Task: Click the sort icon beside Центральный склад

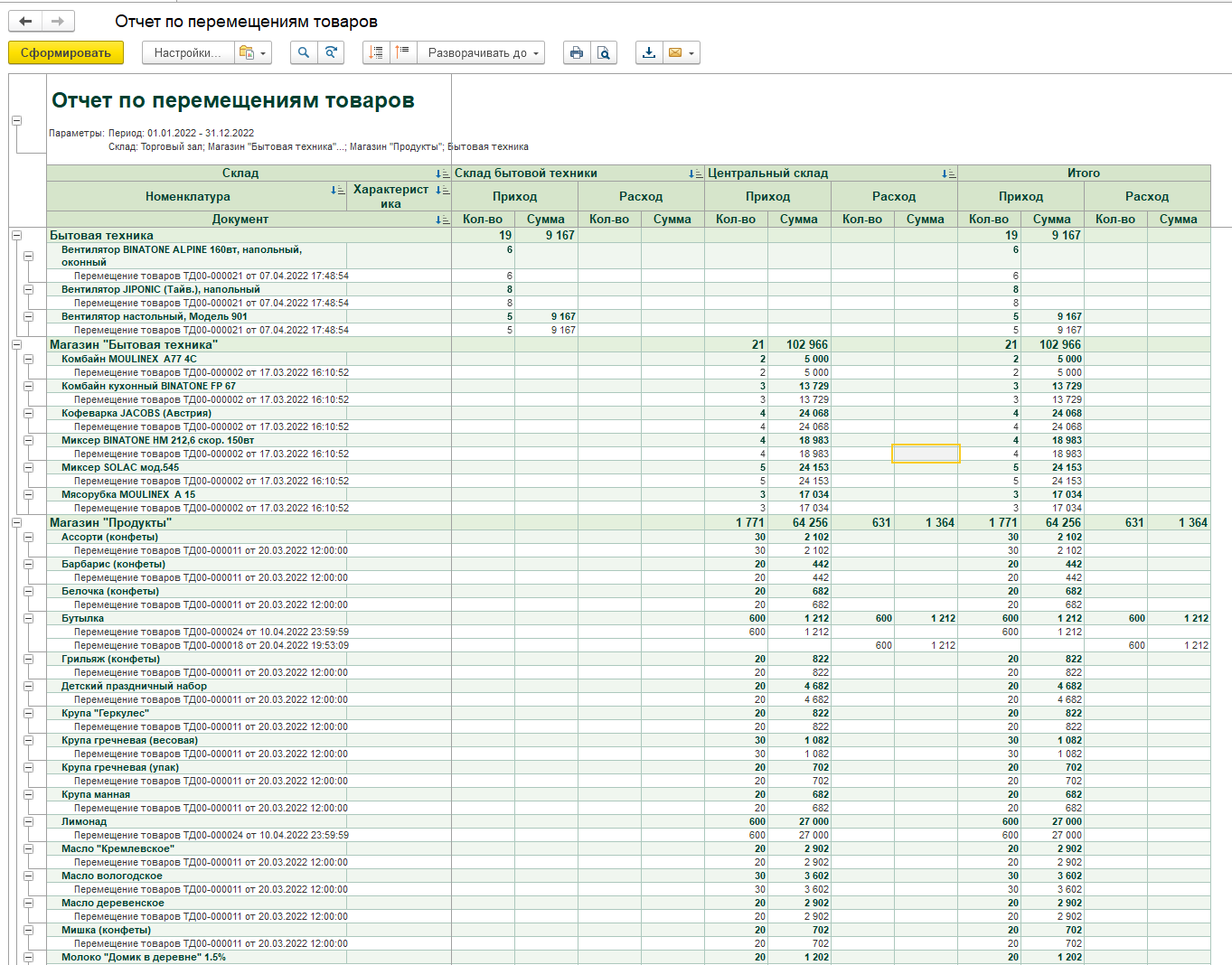Action: click(x=948, y=173)
